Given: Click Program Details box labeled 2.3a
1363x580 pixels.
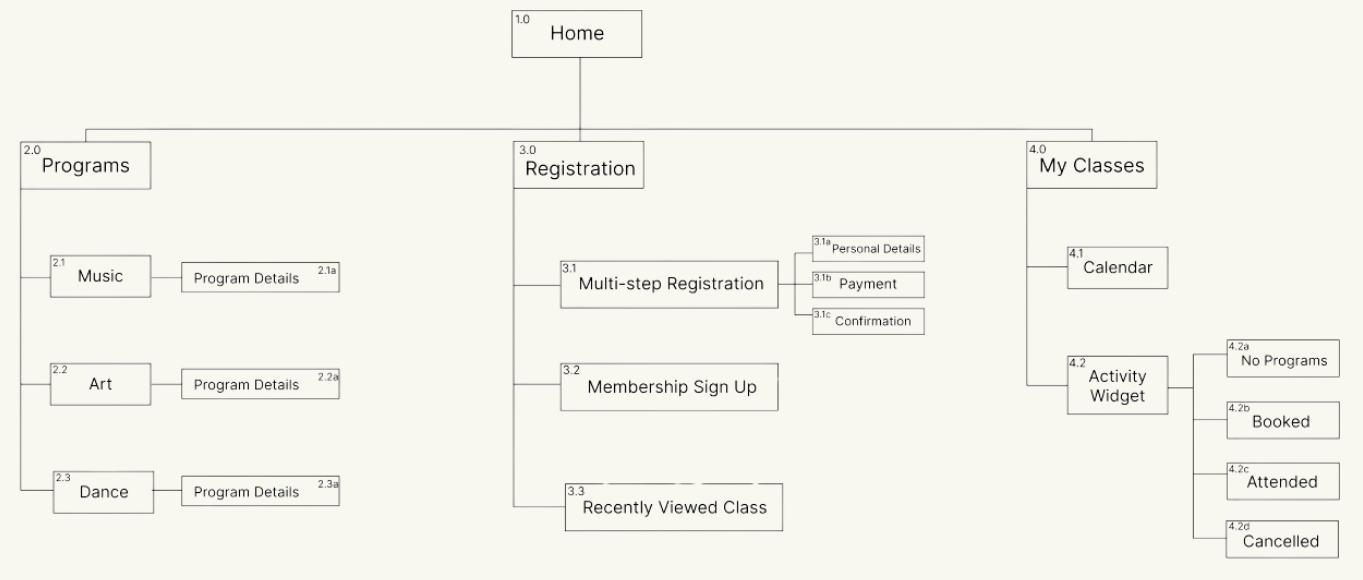Looking at the screenshot, I should coord(260,492).
